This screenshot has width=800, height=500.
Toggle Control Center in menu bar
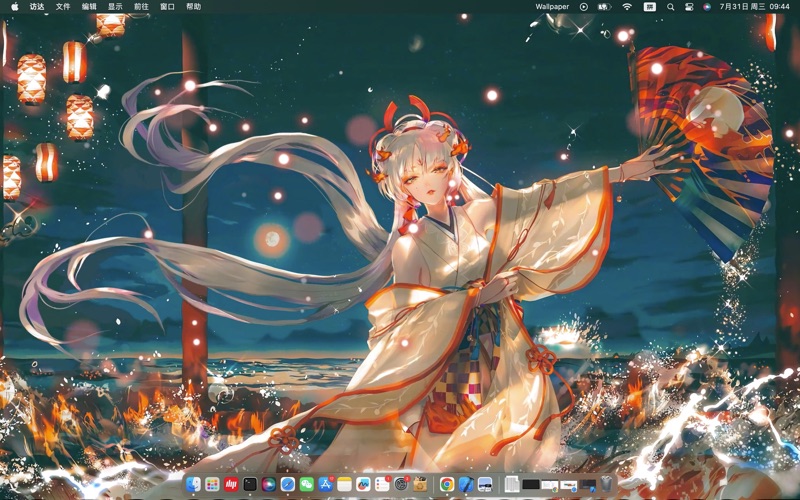coord(689,7)
